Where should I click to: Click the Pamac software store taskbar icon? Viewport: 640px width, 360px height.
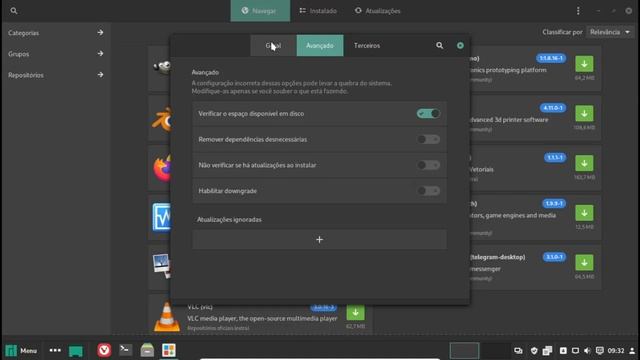click(x=169, y=350)
